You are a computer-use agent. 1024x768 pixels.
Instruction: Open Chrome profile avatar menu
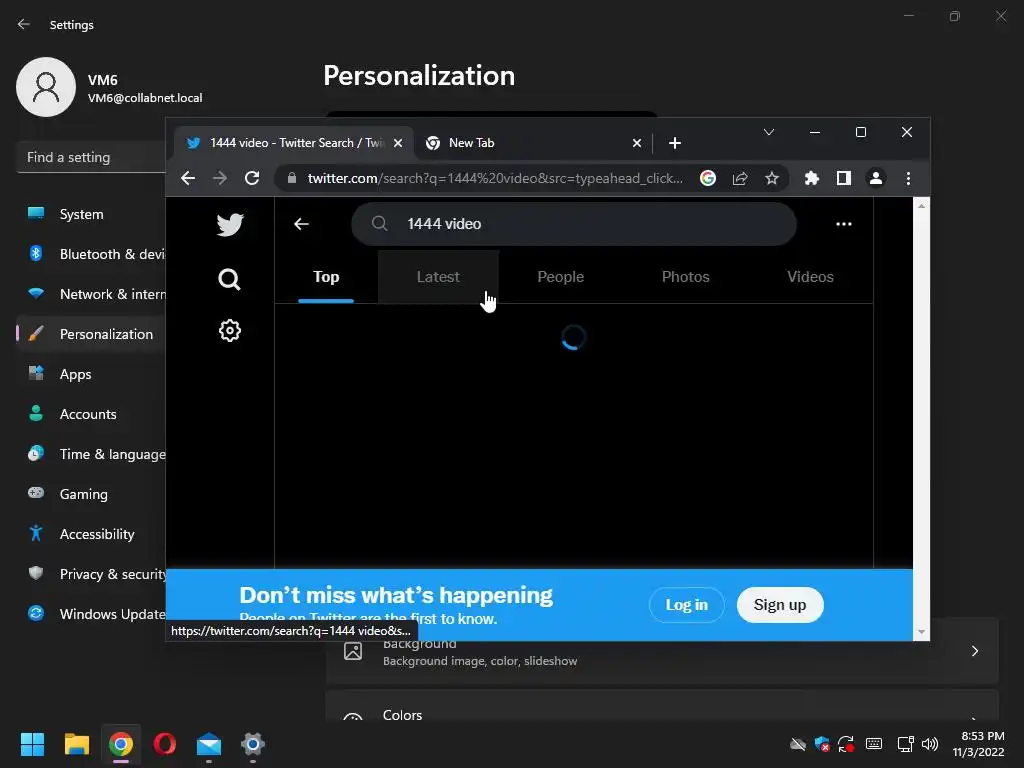[876, 178]
